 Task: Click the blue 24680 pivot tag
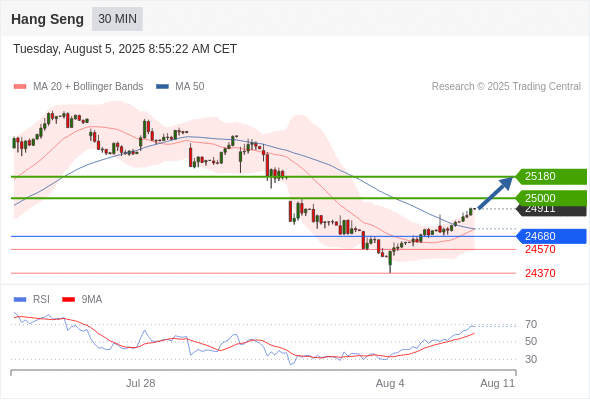click(550, 236)
